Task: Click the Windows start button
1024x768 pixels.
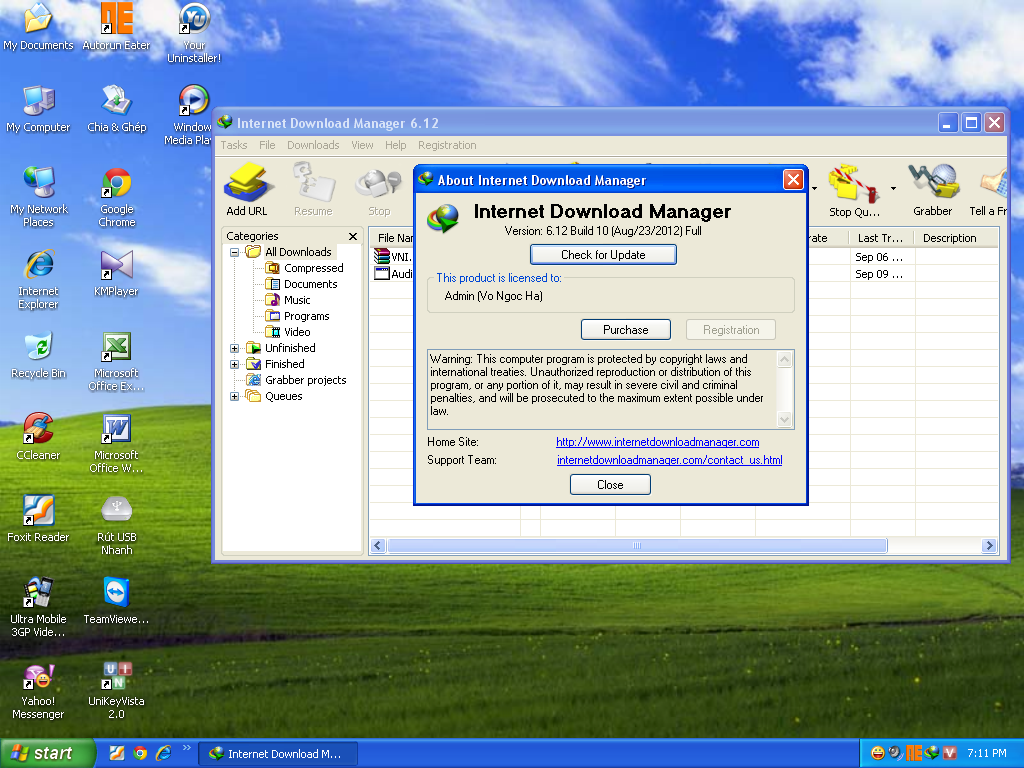Action: pyautogui.click(x=47, y=754)
